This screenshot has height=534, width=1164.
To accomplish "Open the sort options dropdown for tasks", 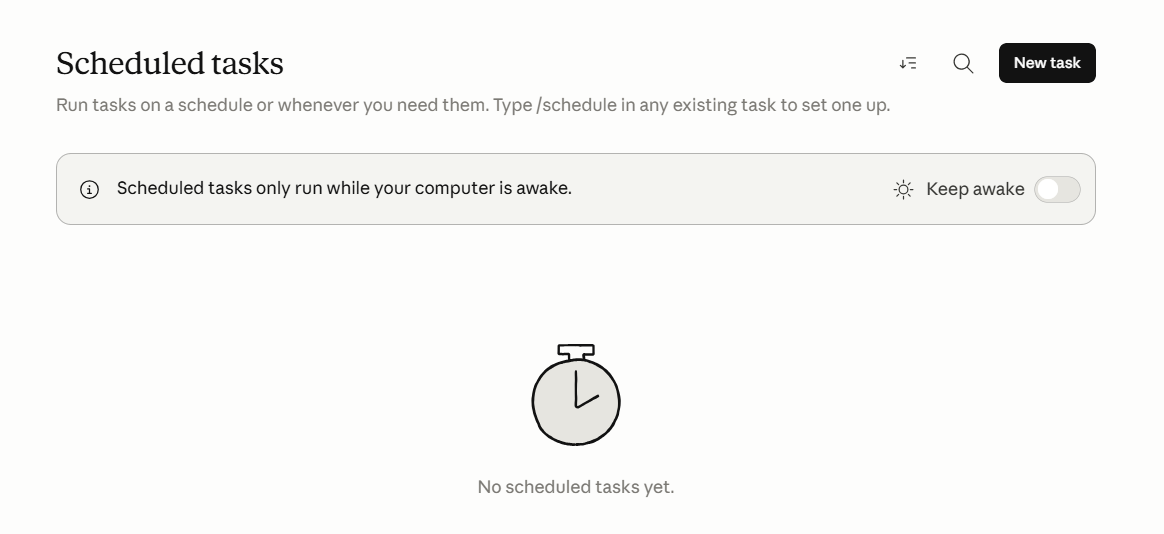I will coord(908,63).
